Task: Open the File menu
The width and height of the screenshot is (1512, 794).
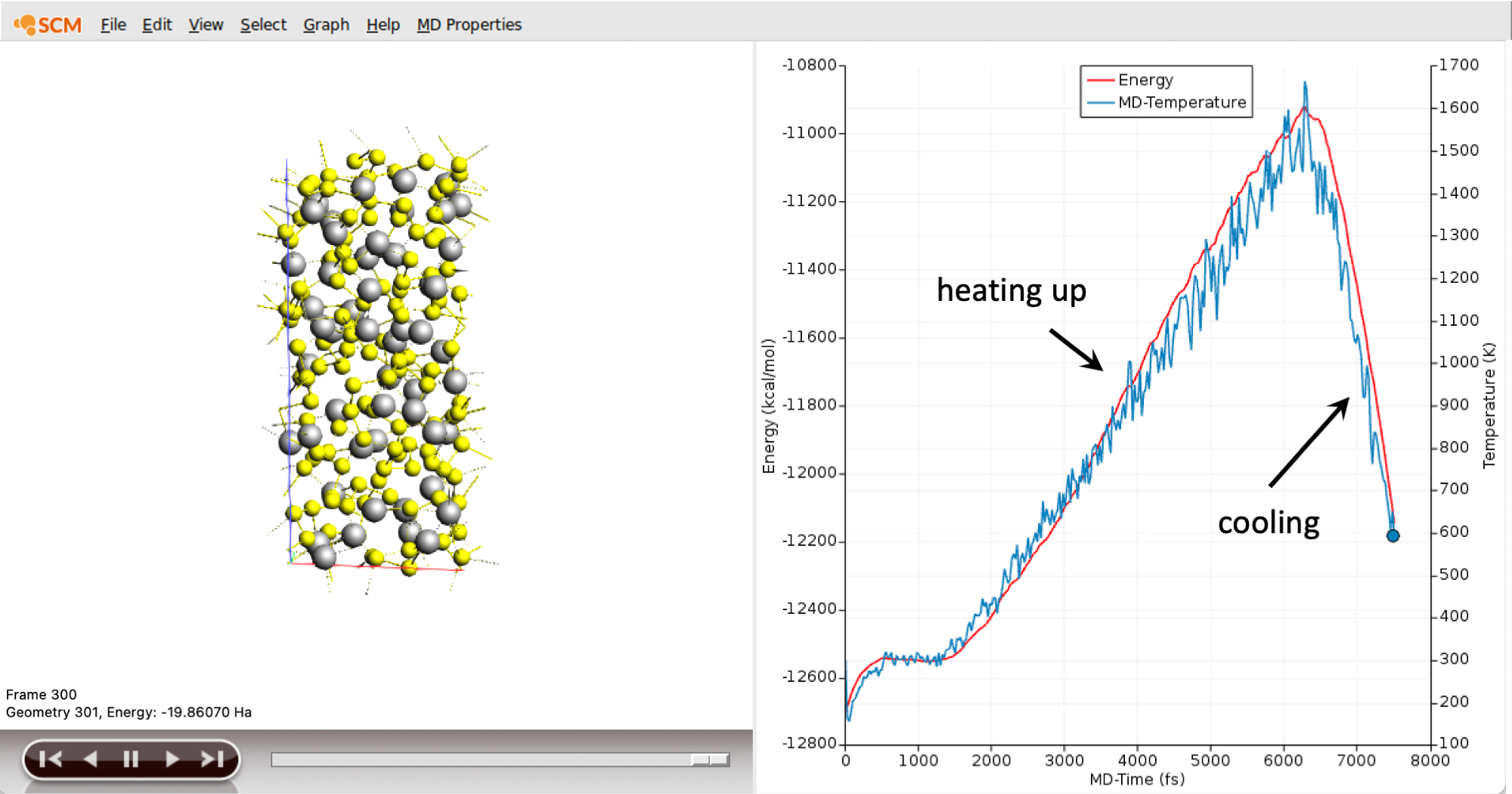Action: pyautogui.click(x=113, y=24)
